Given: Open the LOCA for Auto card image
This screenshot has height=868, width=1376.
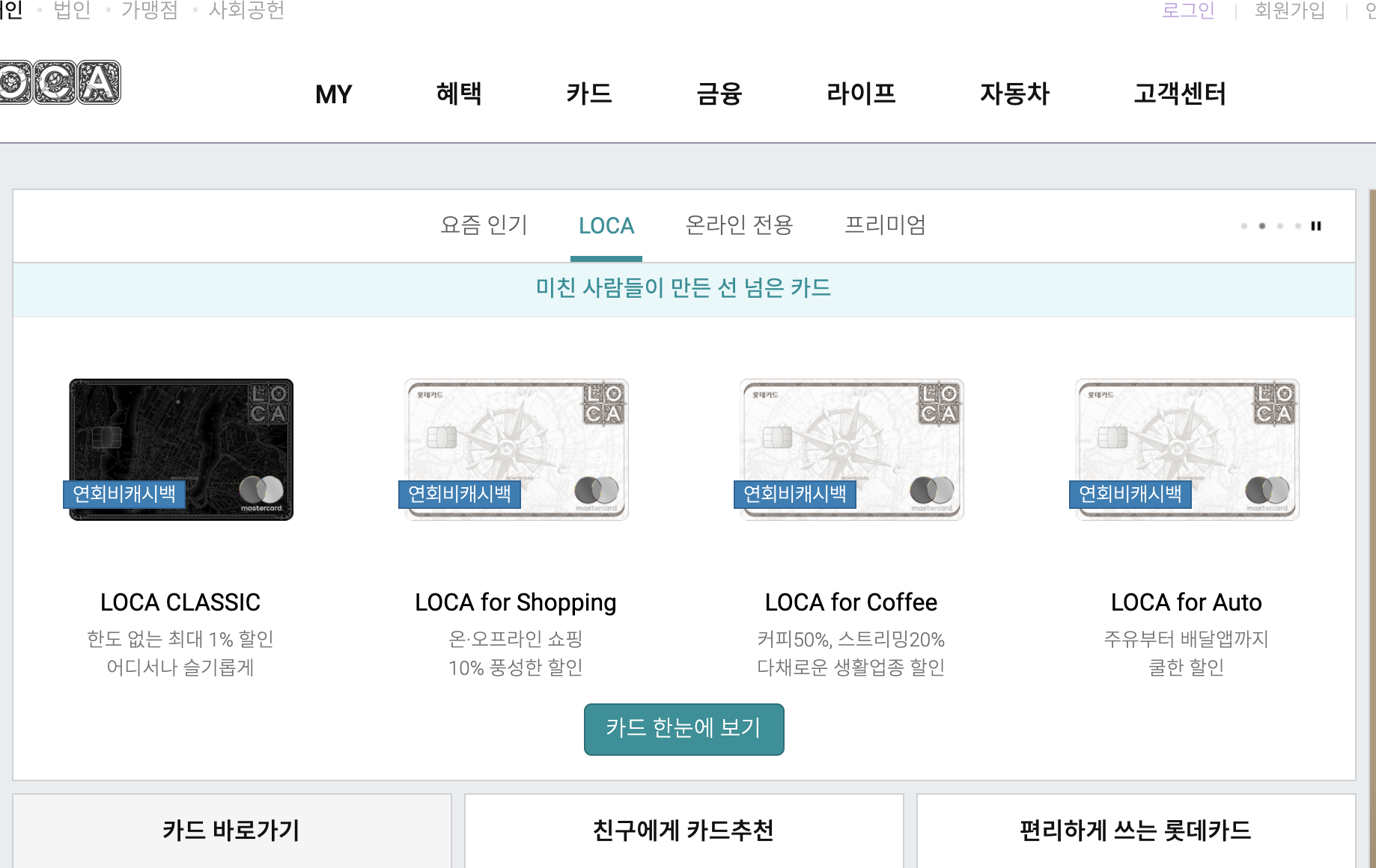Looking at the screenshot, I should point(1187,449).
